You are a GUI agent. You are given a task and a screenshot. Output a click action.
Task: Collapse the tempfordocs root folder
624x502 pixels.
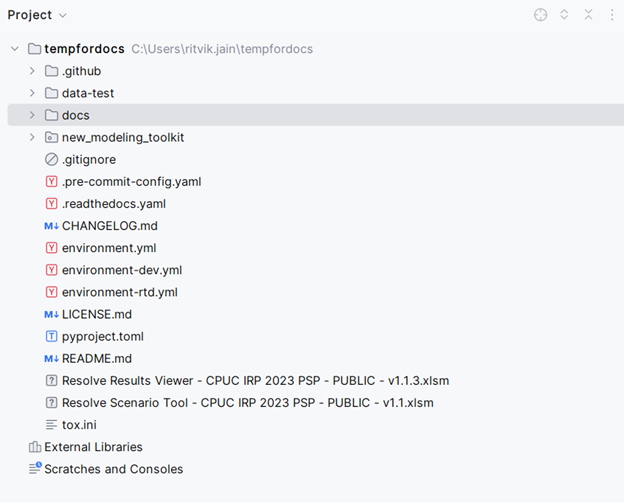point(14,49)
